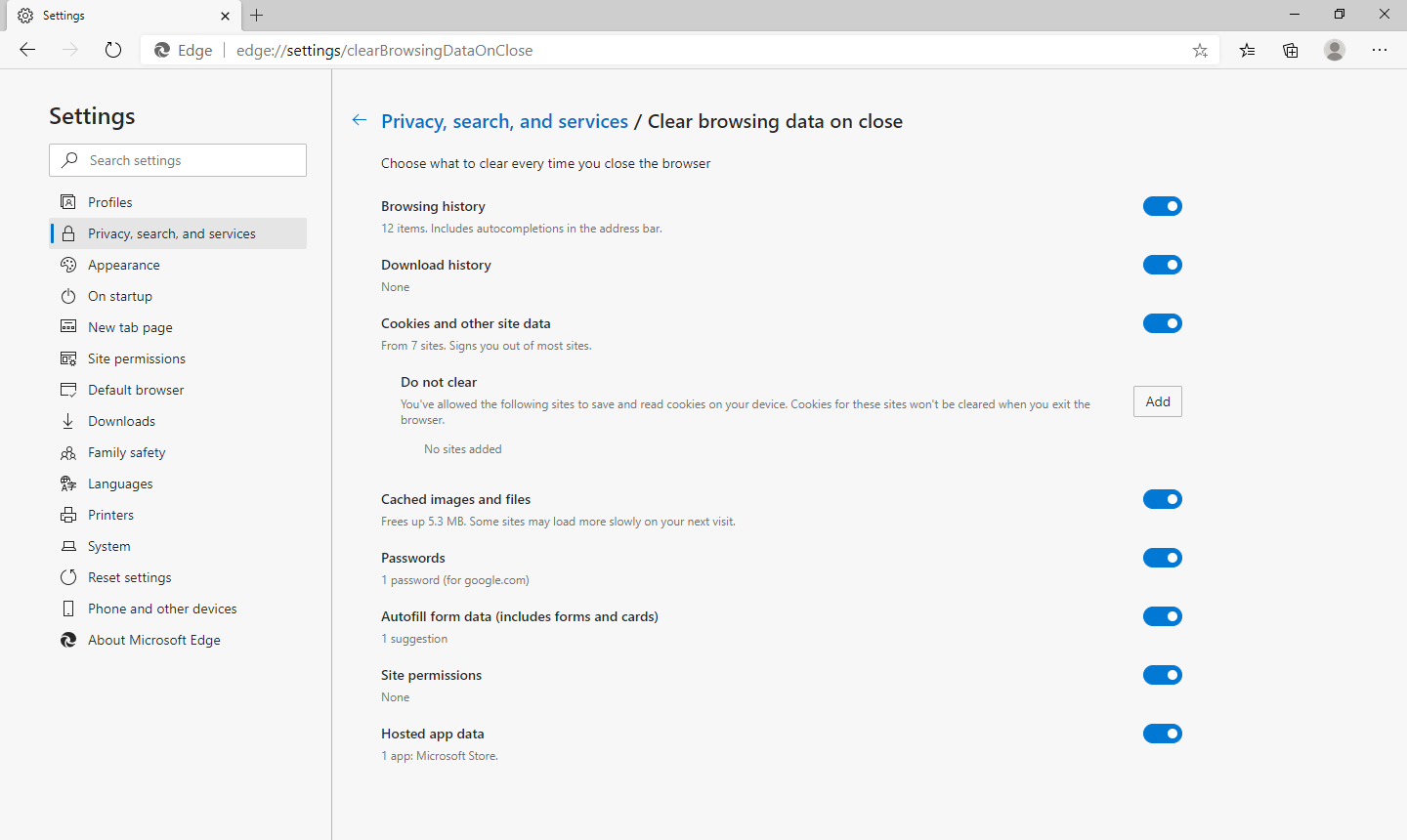Toggle off Browsing history clearing
The image size is (1407, 840).
[x=1163, y=206]
